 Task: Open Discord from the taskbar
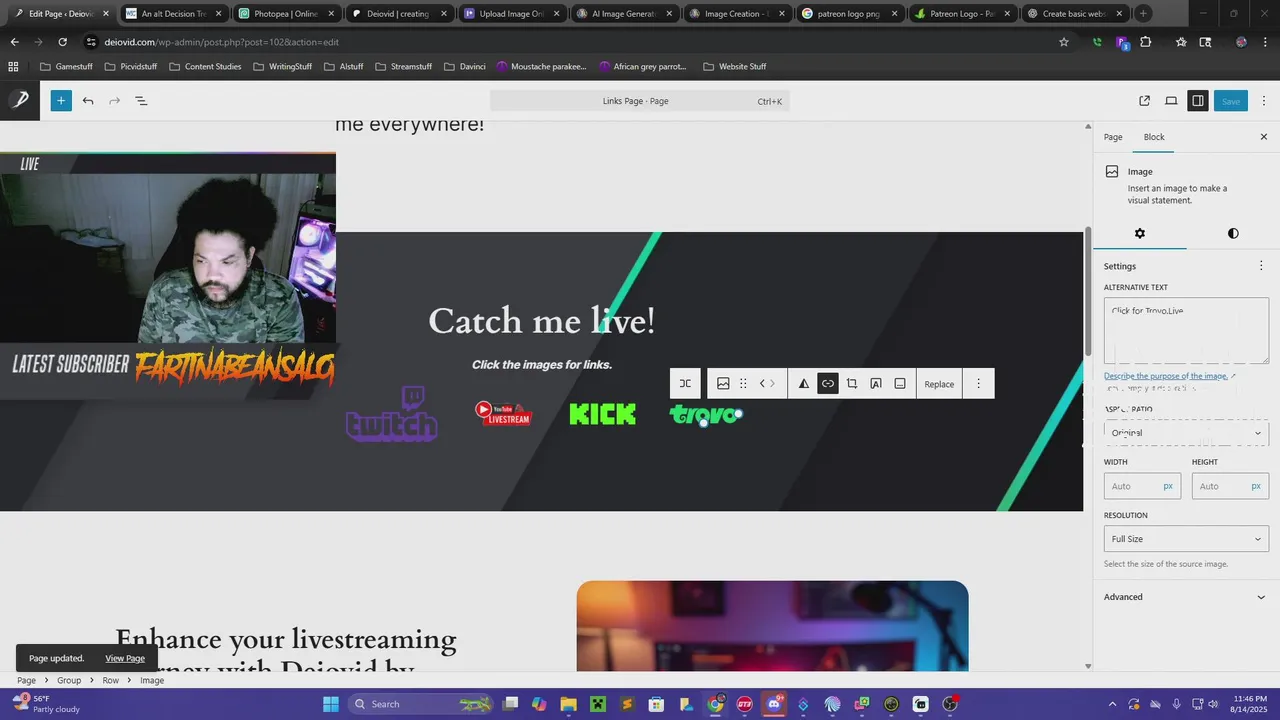point(774,704)
